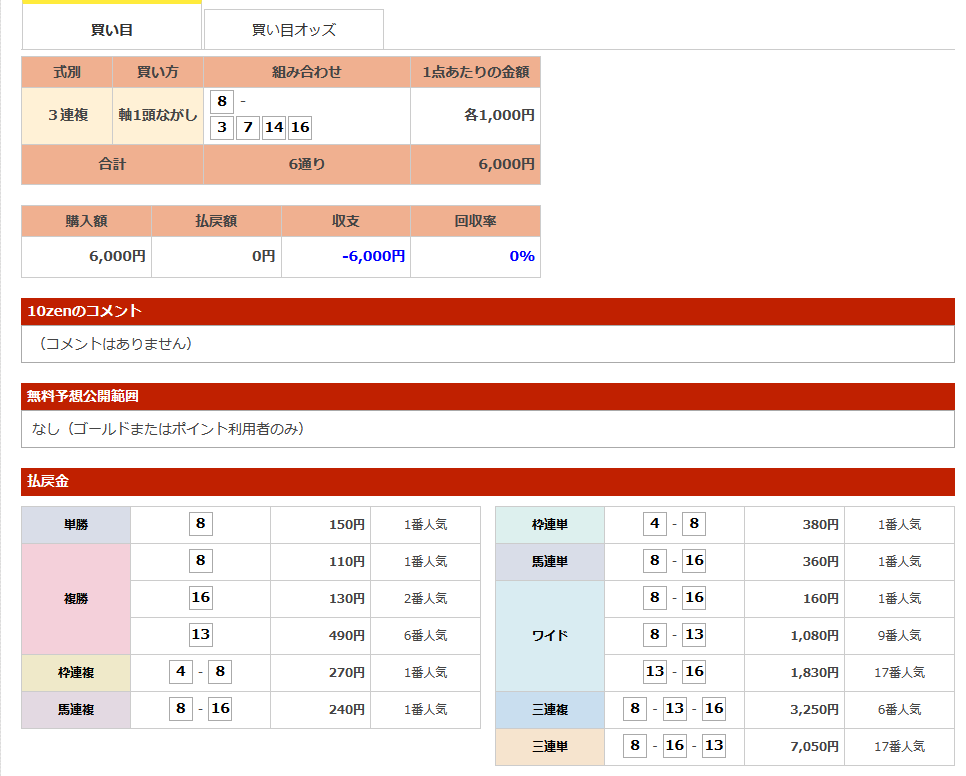The height and width of the screenshot is (776, 966).
Task: Click horse number 3 in the combination cell
Action: (x=222, y=127)
